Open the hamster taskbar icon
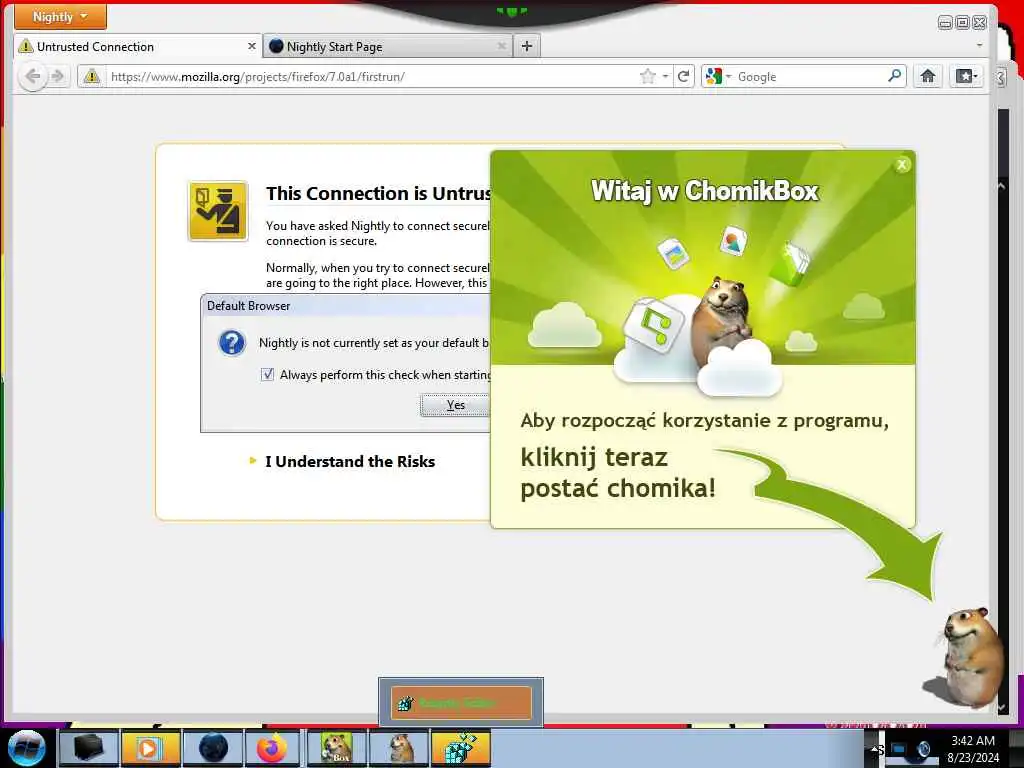 coord(400,748)
